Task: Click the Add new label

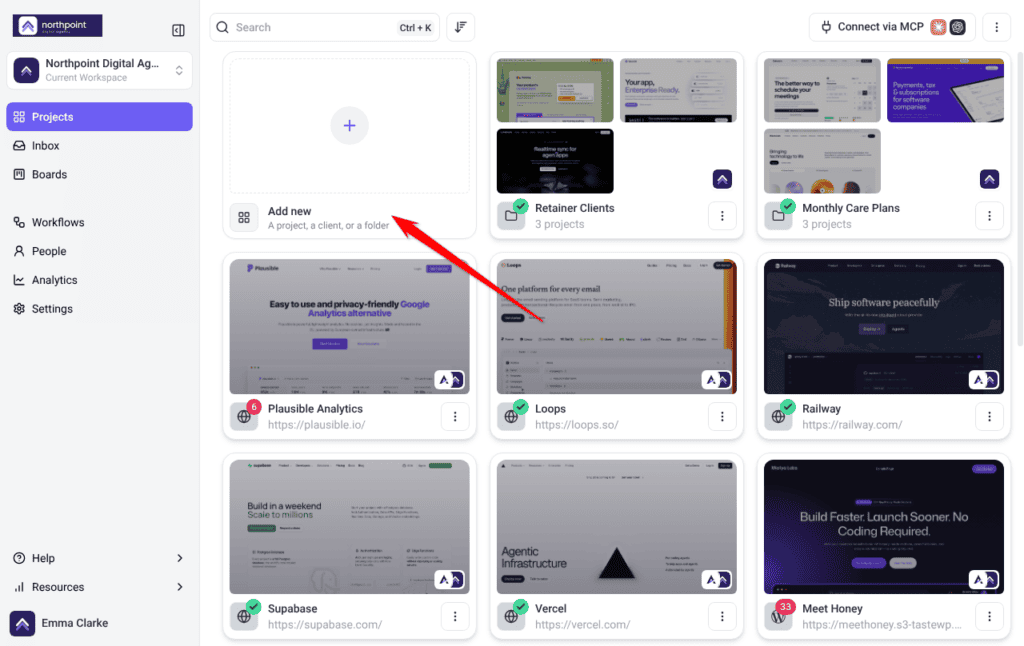Action: pos(289,211)
